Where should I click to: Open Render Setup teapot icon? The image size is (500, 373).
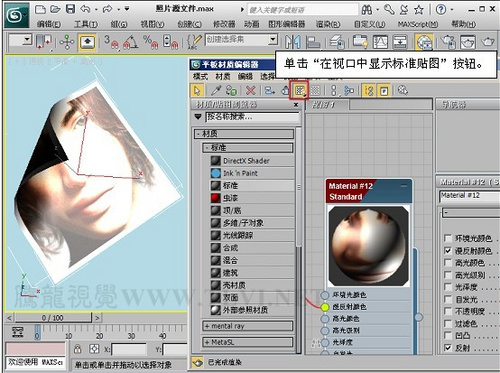pos(448,42)
